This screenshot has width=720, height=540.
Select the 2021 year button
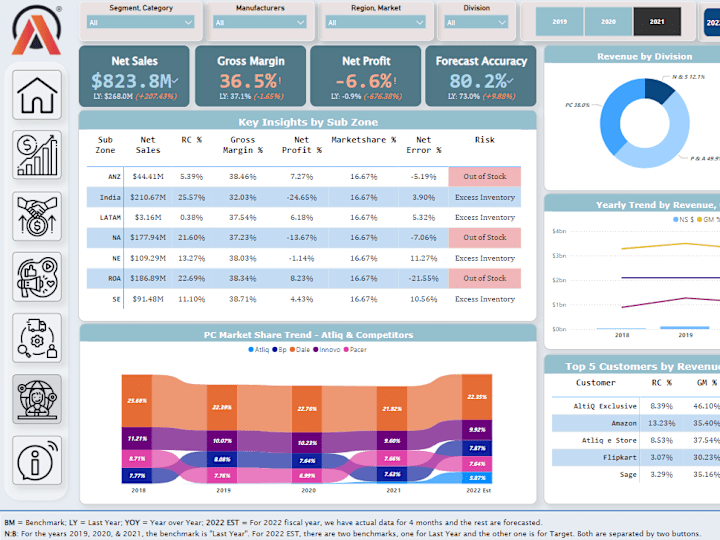pos(657,22)
